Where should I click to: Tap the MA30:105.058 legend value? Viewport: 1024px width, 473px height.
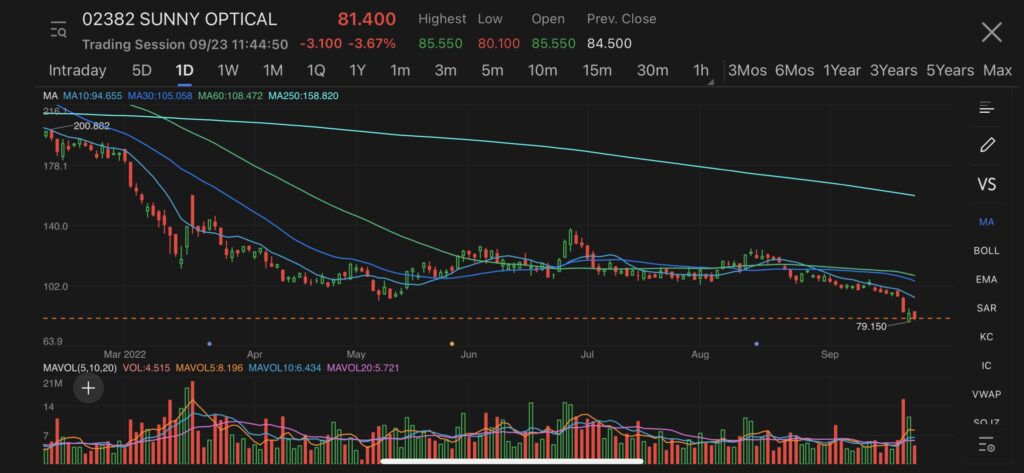pos(160,96)
